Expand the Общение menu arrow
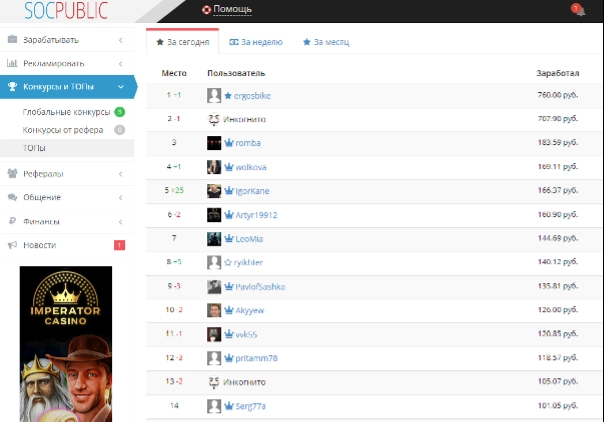The width and height of the screenshot is (604, 422). (121, 198)
